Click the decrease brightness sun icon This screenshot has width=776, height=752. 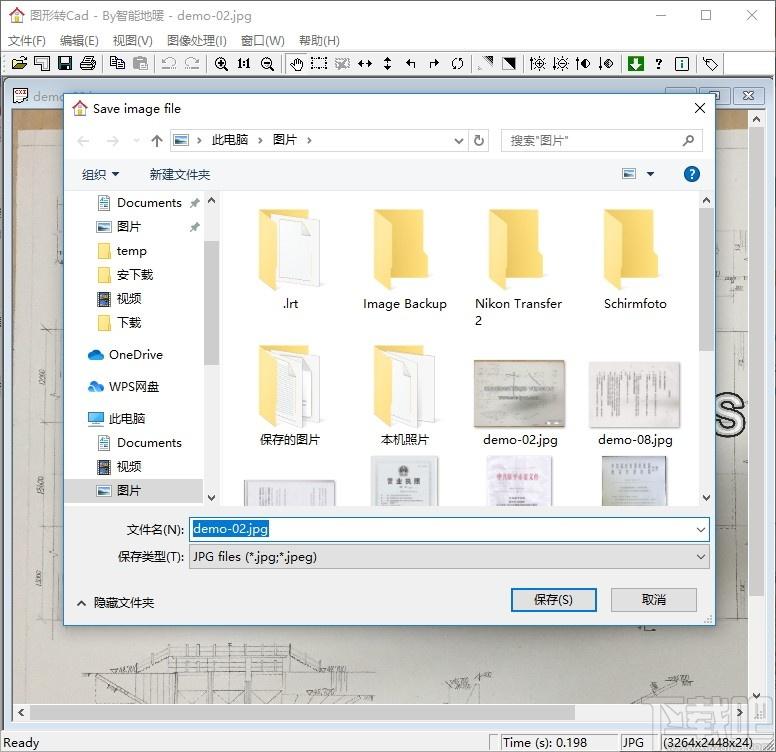click(x=561, y=63)
